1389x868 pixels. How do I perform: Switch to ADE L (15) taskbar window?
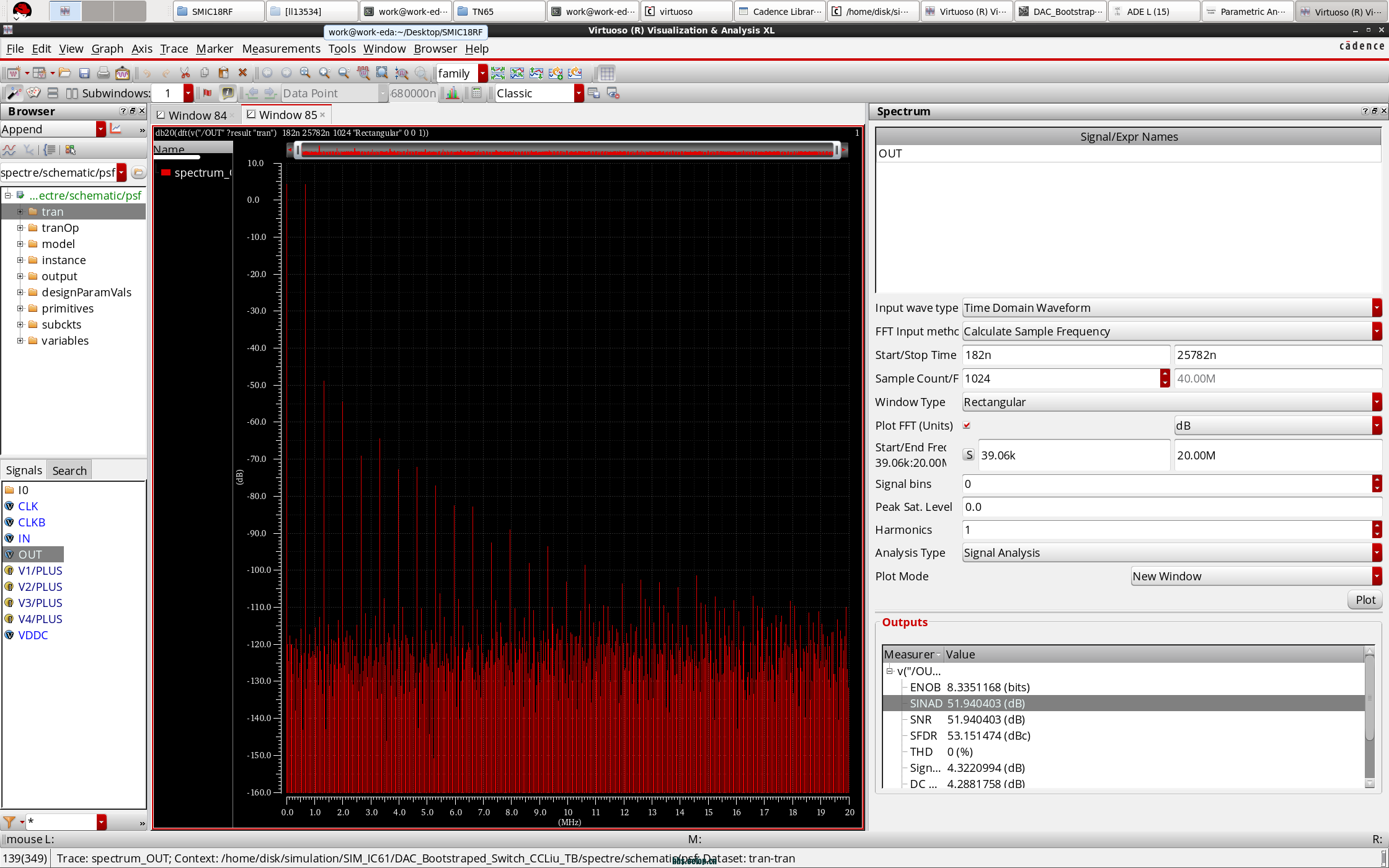pyautogui.click(x=1153, y=11)
